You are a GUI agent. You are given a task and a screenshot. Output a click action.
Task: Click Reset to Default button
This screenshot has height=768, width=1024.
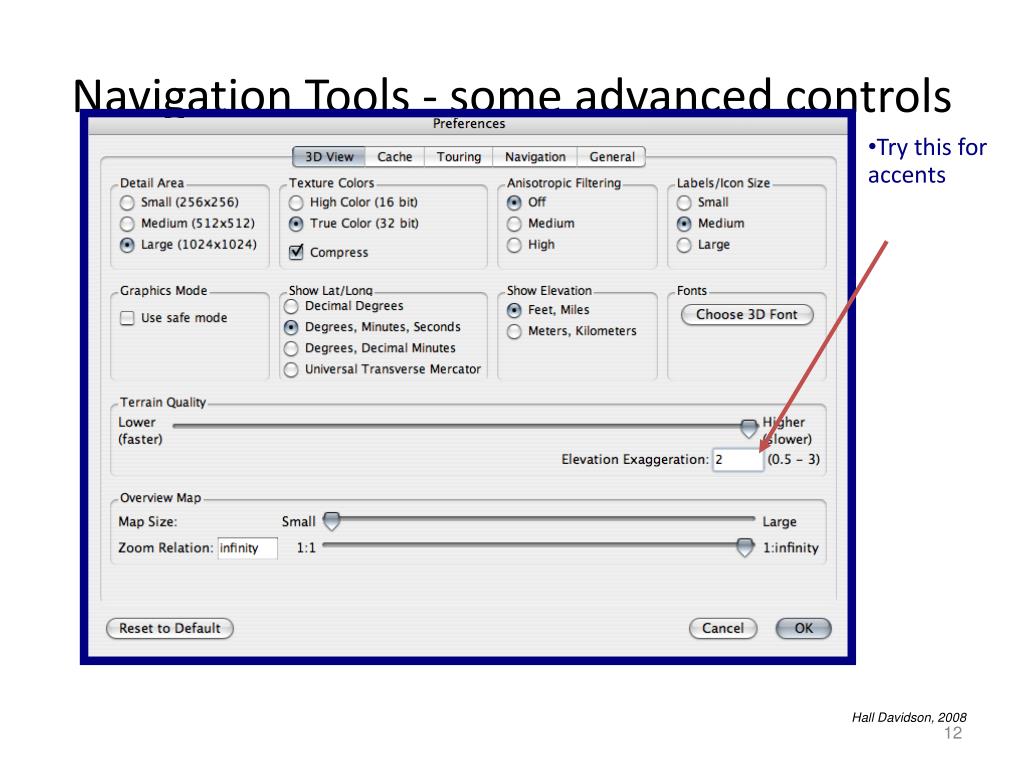(x=170, y=628)
